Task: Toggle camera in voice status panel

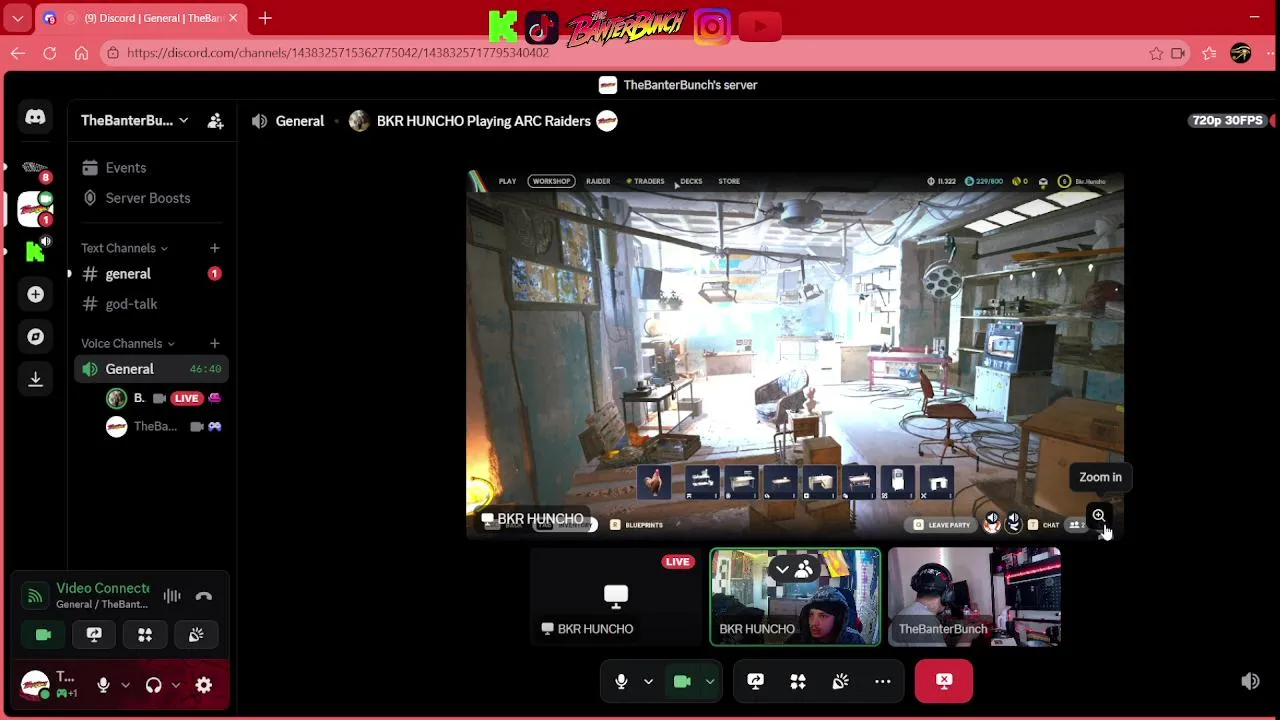Action: (43, 635)
